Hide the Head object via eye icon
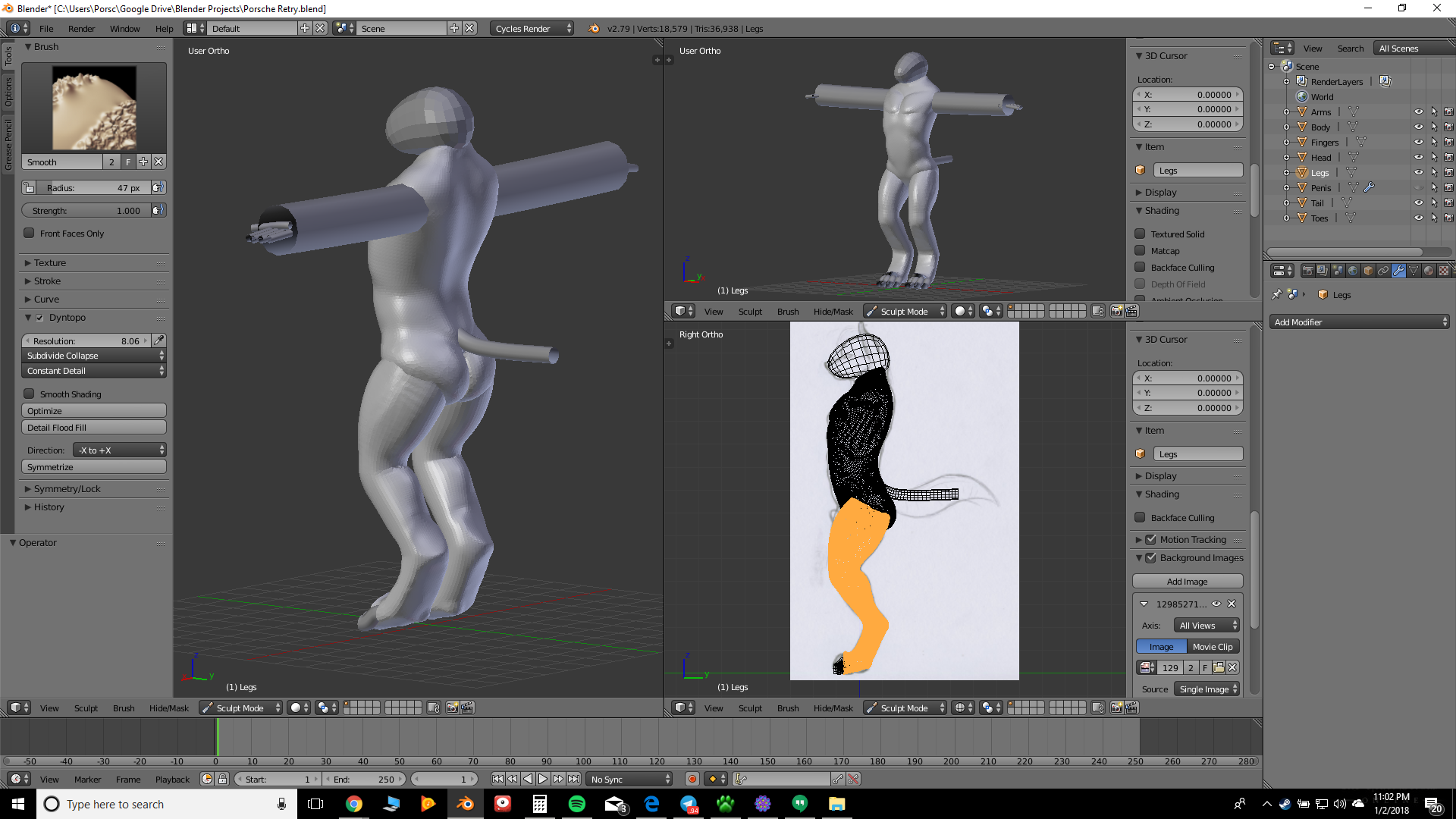This screenshot has height=819, width=1456. 1418,158
